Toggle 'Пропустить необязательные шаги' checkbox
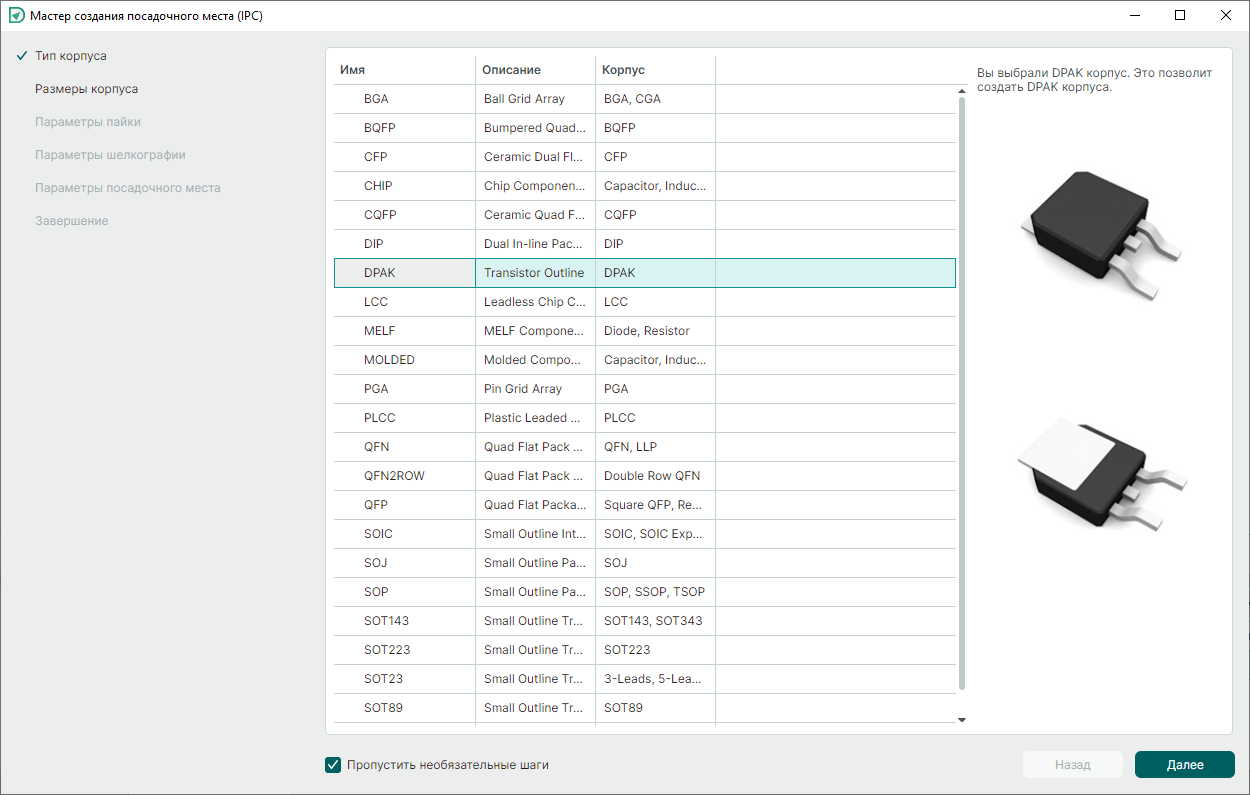 point(334,765)
